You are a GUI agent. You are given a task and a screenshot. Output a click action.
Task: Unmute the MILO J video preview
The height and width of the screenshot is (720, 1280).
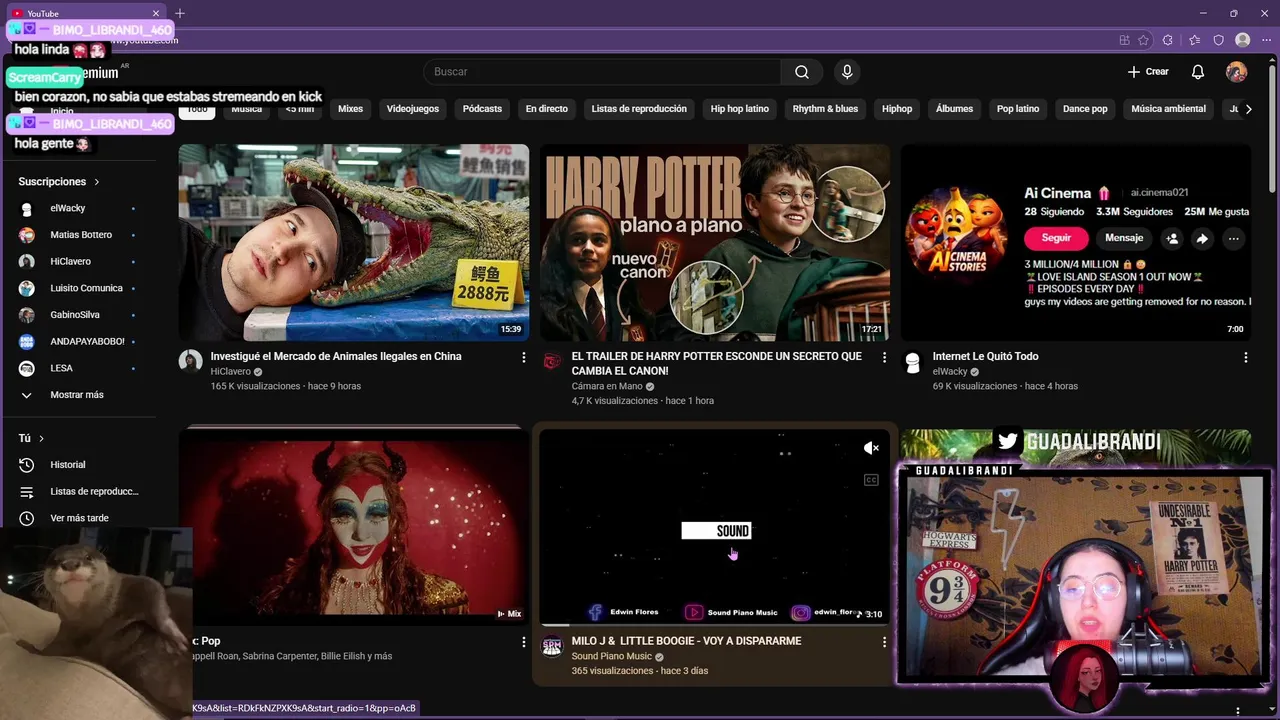tap(871, 448)
